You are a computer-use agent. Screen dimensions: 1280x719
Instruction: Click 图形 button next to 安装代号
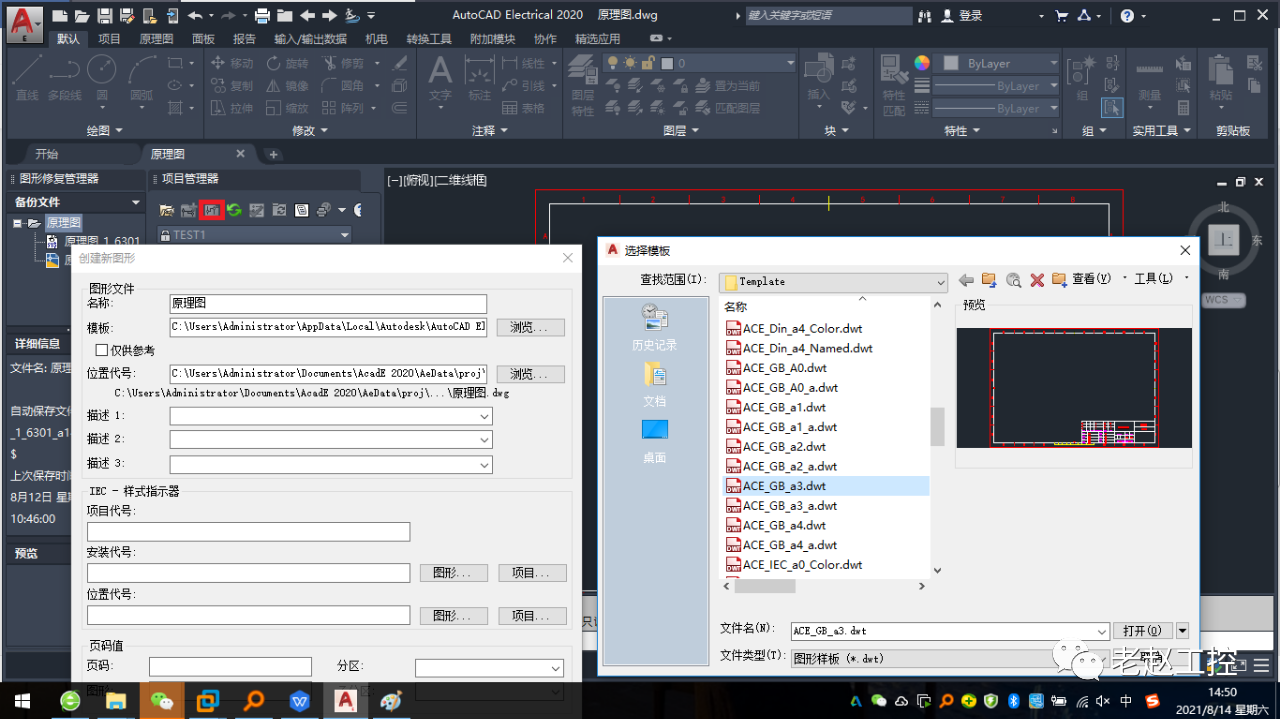(453, 573)
